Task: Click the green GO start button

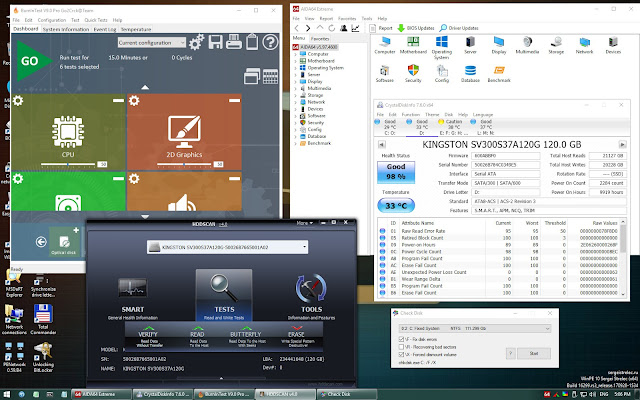Action: pyautogui.click(x=33, y=61)
